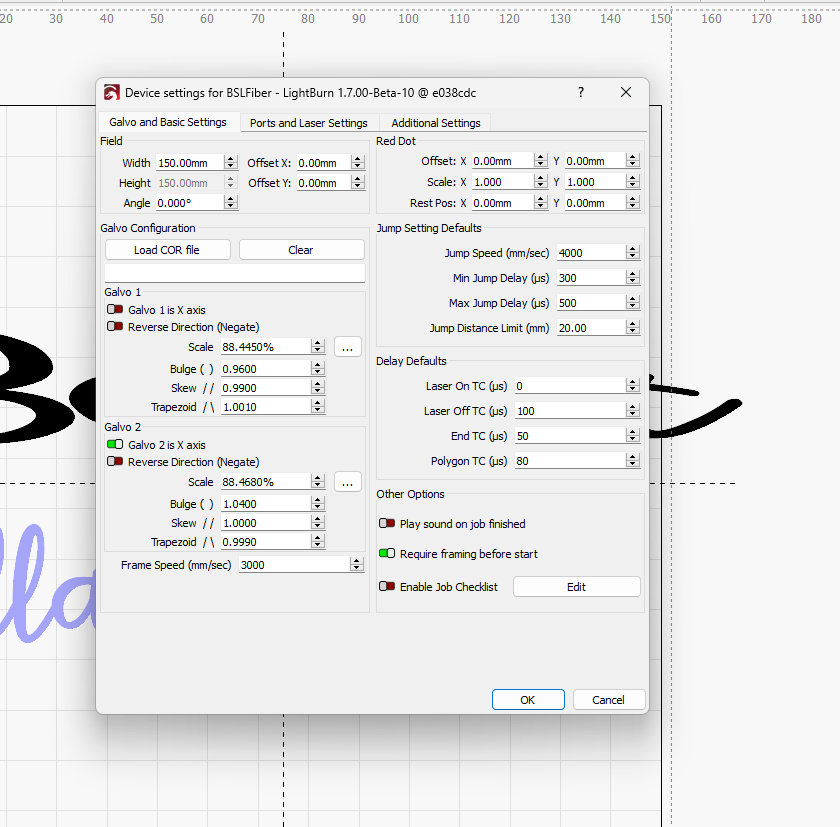Click the LightBurn logo in the title bar
840x827 pixels.
[111, 93]
